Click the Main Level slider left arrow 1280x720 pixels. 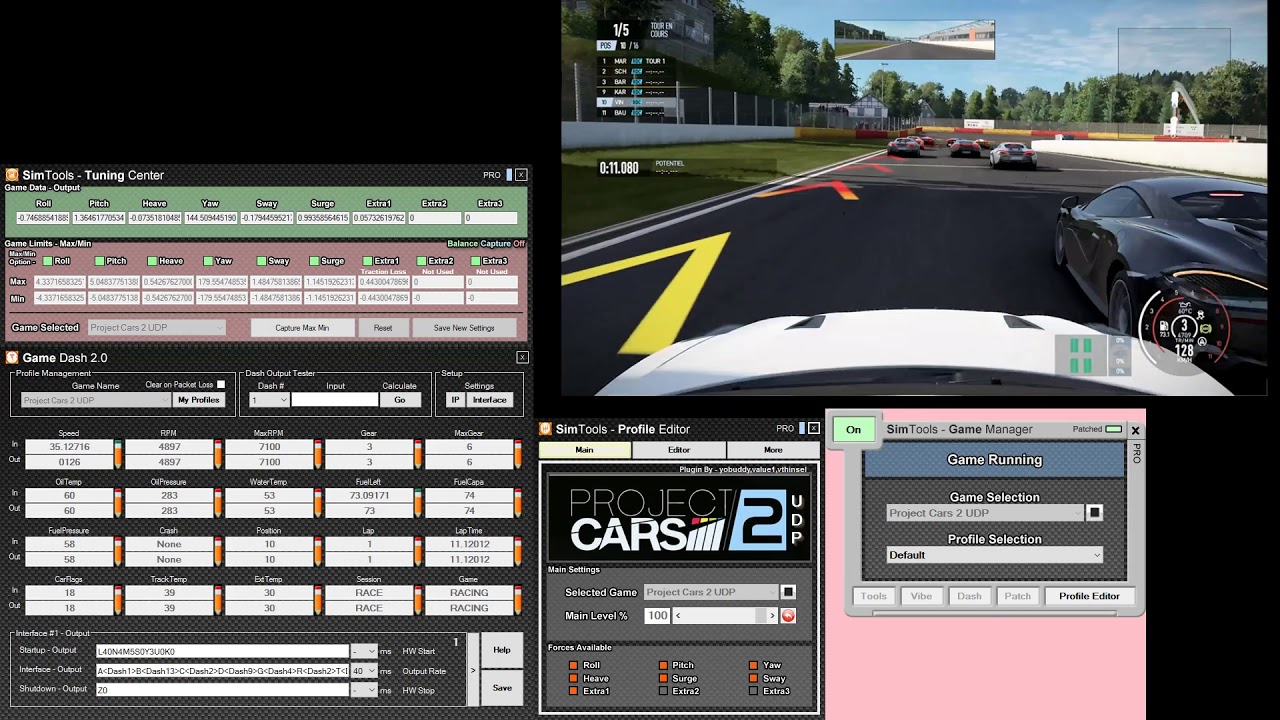click(678, 616)
